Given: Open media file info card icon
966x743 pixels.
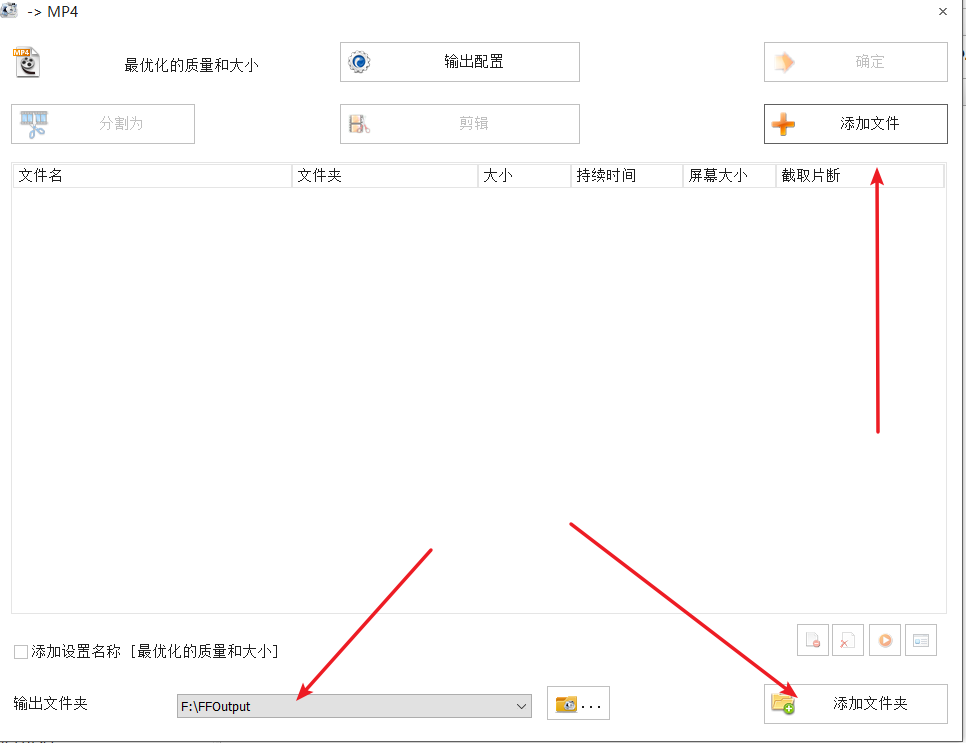Looking at the screenshot, I should tap(921, 640).
